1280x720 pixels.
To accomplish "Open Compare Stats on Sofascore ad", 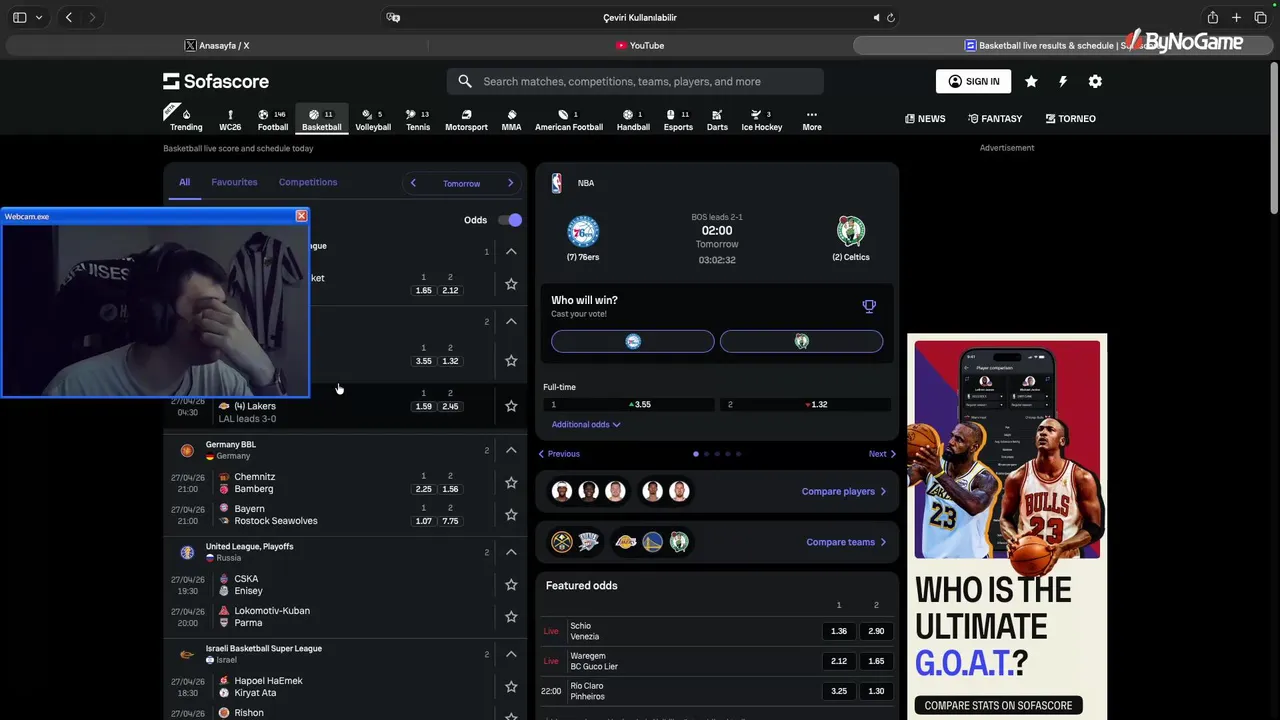I will (x=998, y=705).
